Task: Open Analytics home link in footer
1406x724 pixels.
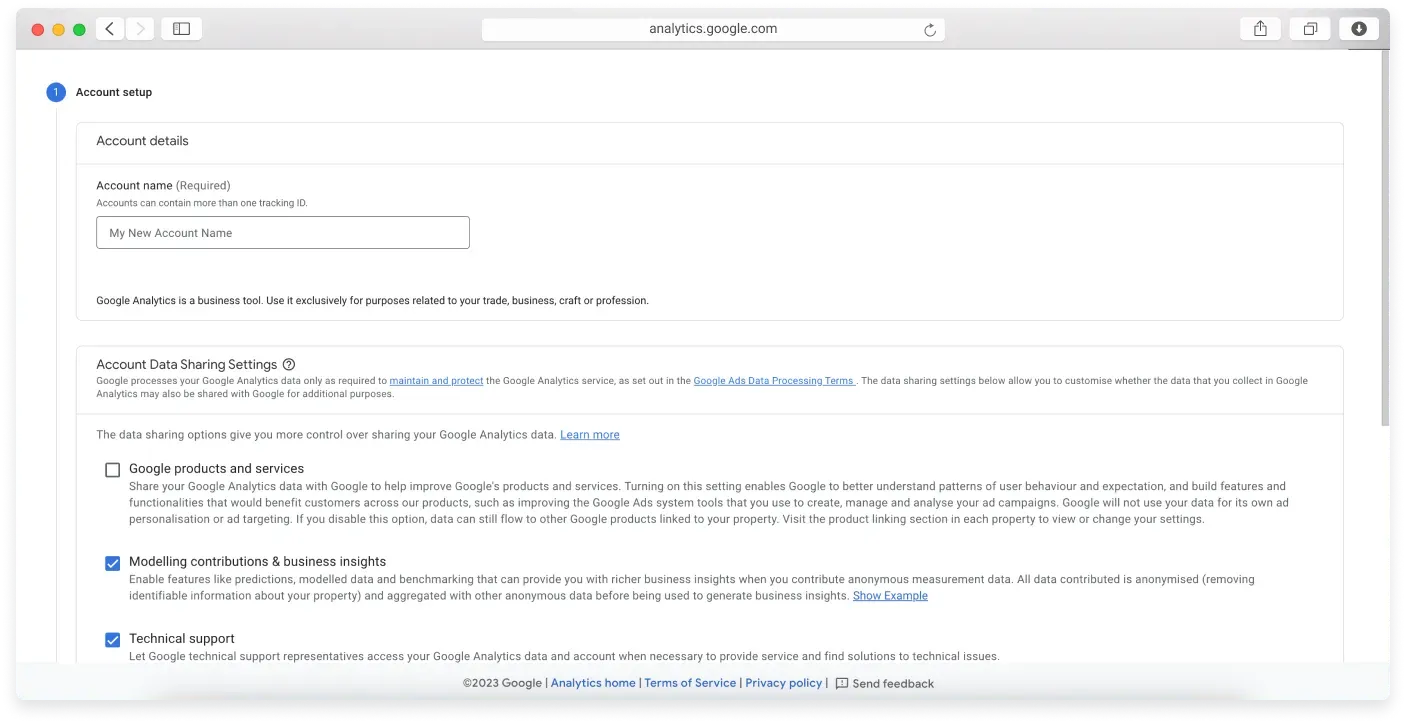Action: (593, 683)
